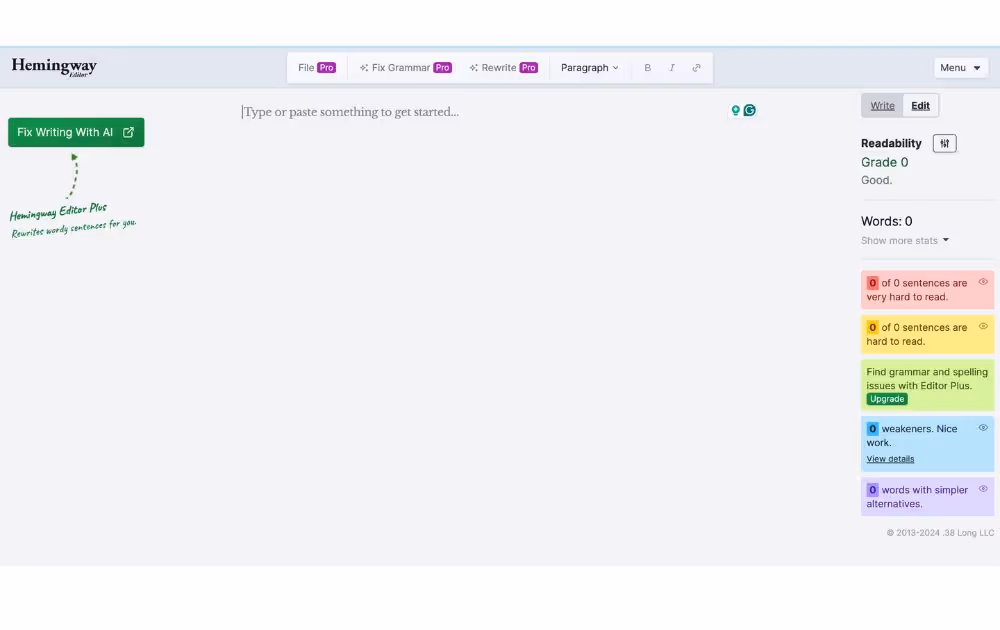Expand Show more stats

pyautogui.click(x=904, y=240)
